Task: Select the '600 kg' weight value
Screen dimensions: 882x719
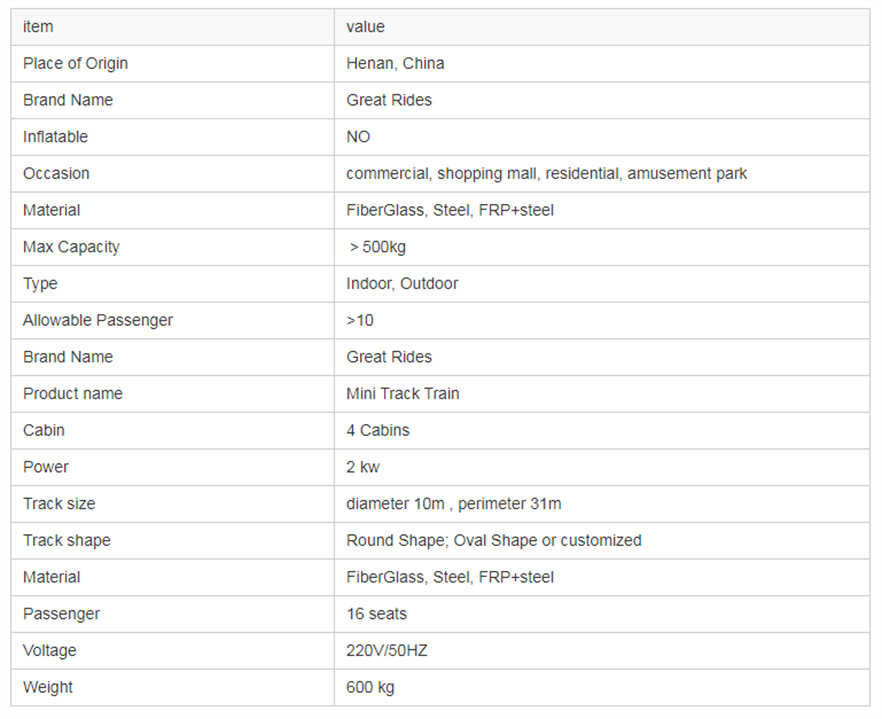Action: pos(370,688)
